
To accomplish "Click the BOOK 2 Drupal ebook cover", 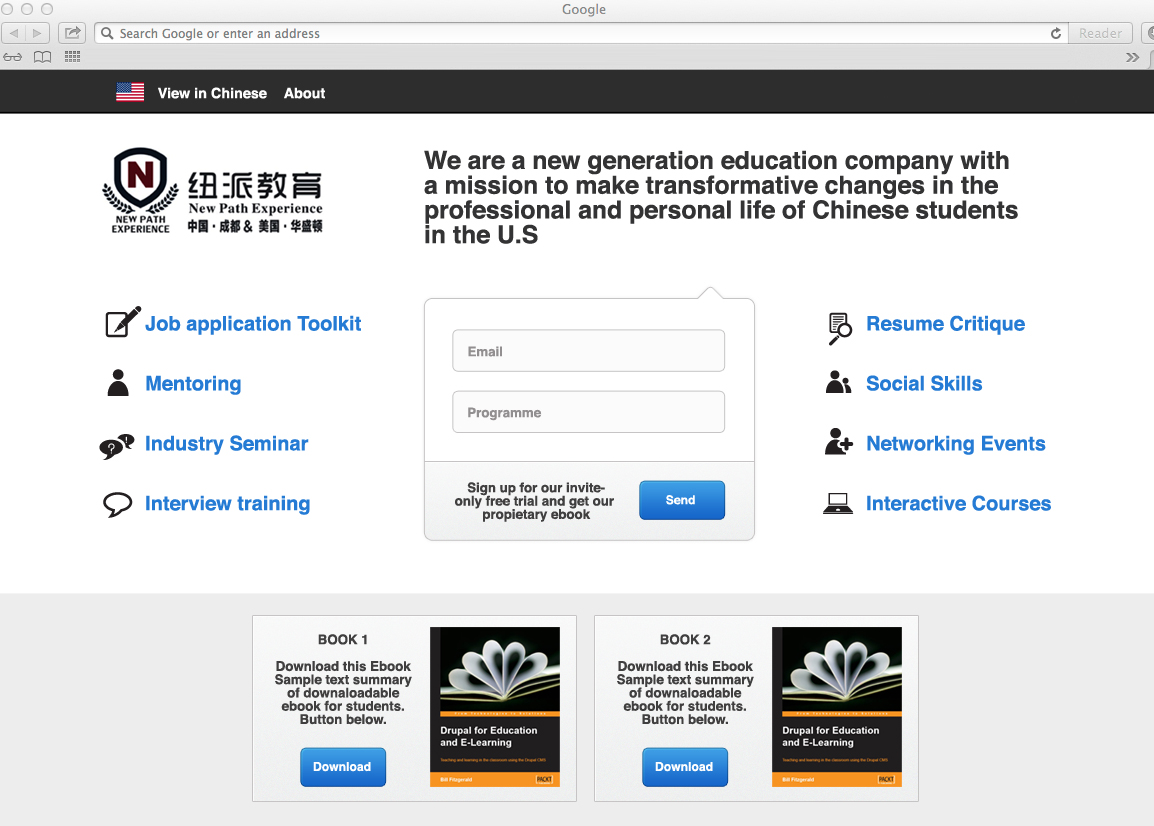I will coord(837,707).
